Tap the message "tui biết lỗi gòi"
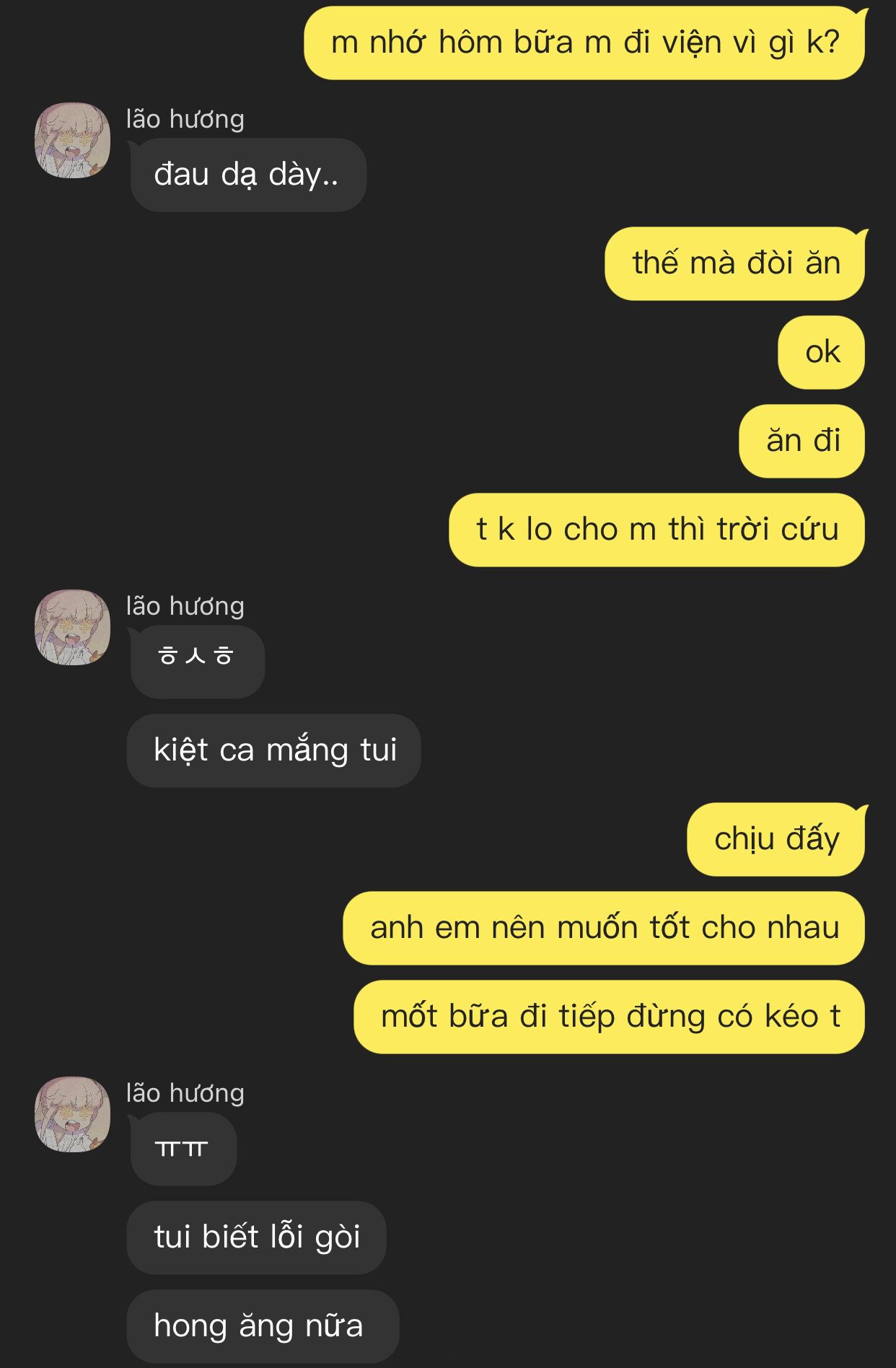896x1368 pixels. pos(257,1237)
